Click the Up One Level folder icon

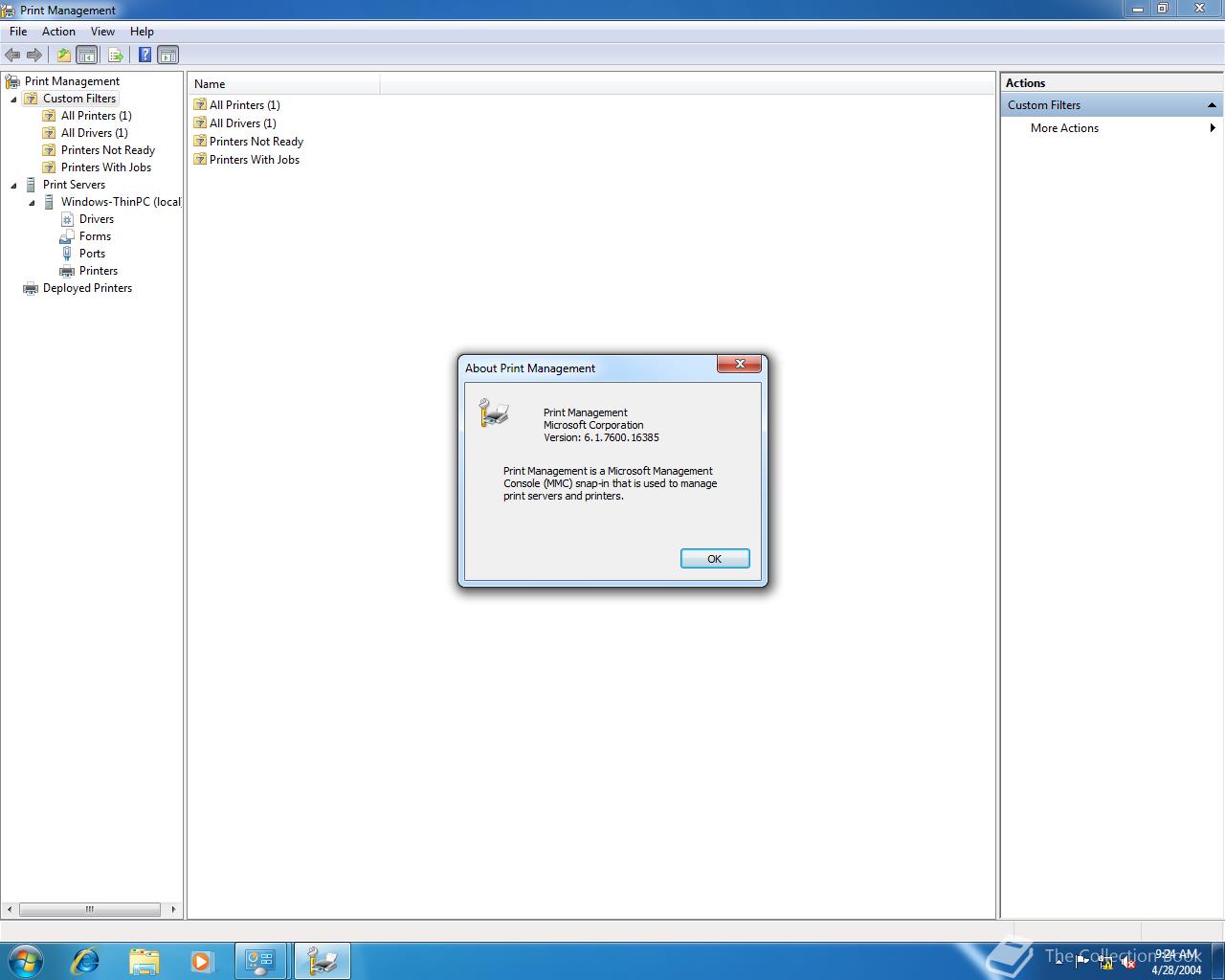tap(64, 55)
